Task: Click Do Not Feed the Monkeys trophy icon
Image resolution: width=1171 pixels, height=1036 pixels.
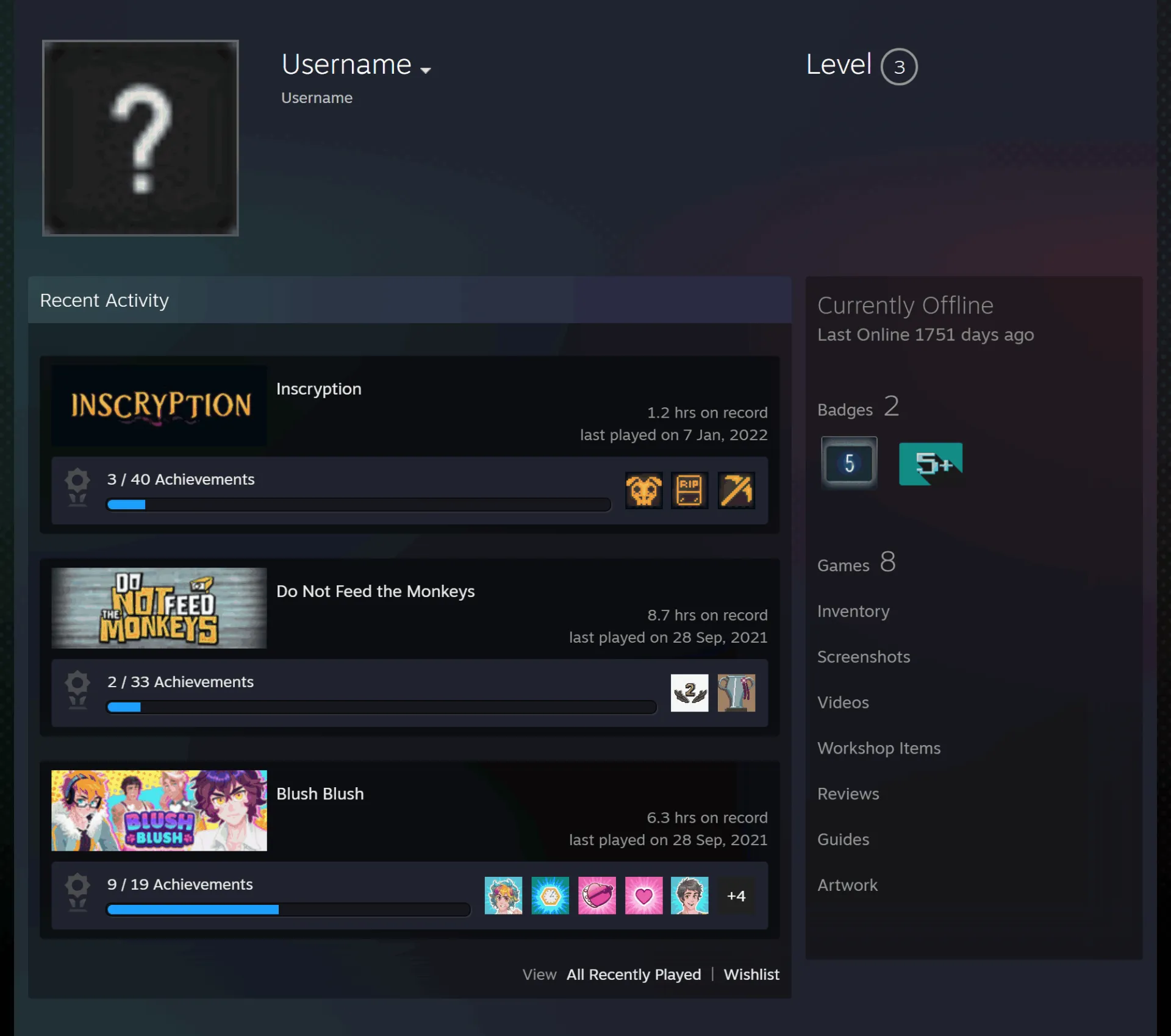Action: click(77, 690)
